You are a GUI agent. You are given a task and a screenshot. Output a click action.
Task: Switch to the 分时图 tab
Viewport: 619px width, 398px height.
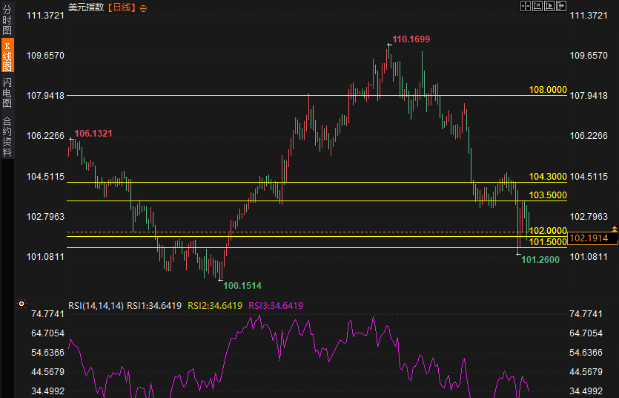7,19
